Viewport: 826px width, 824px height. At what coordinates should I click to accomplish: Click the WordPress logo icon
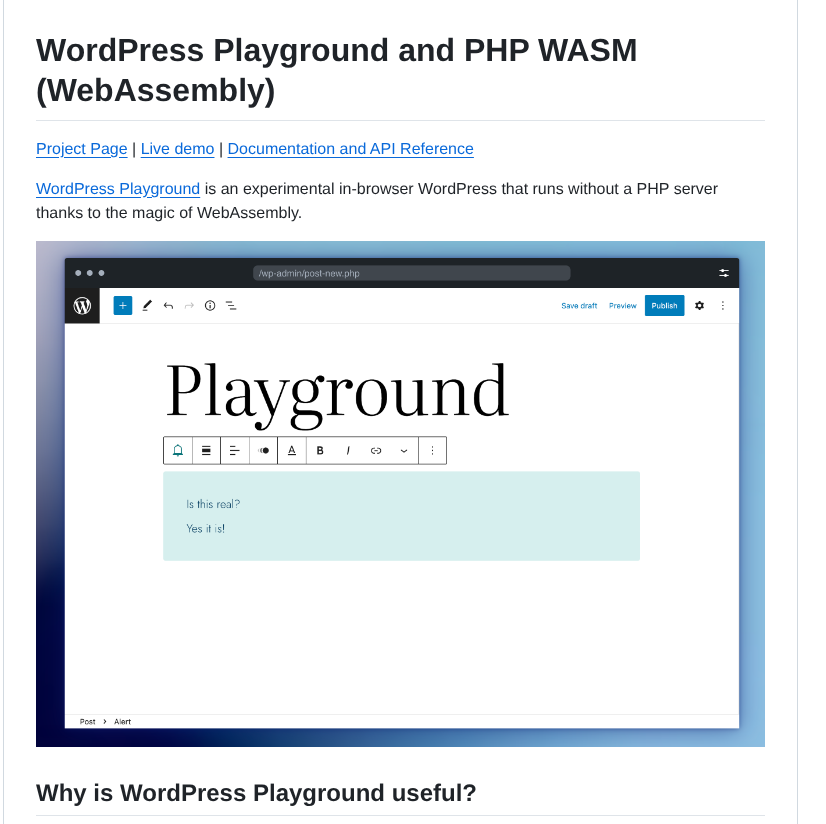(x=82, y=306)
